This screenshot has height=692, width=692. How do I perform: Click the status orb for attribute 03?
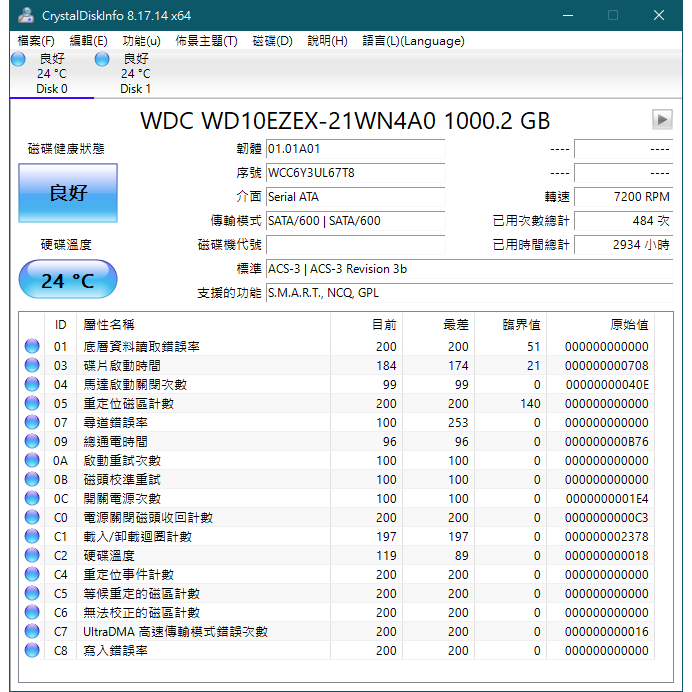click(x=32, y=365)
